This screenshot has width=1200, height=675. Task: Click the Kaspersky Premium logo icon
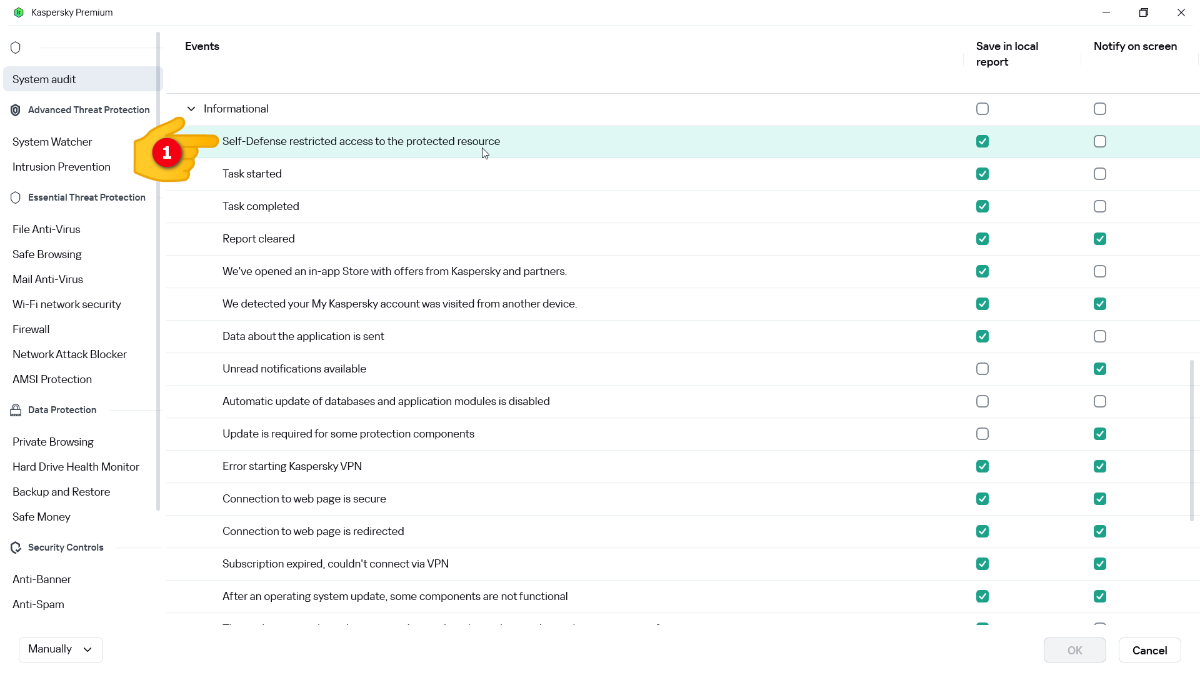pos(18,13)
